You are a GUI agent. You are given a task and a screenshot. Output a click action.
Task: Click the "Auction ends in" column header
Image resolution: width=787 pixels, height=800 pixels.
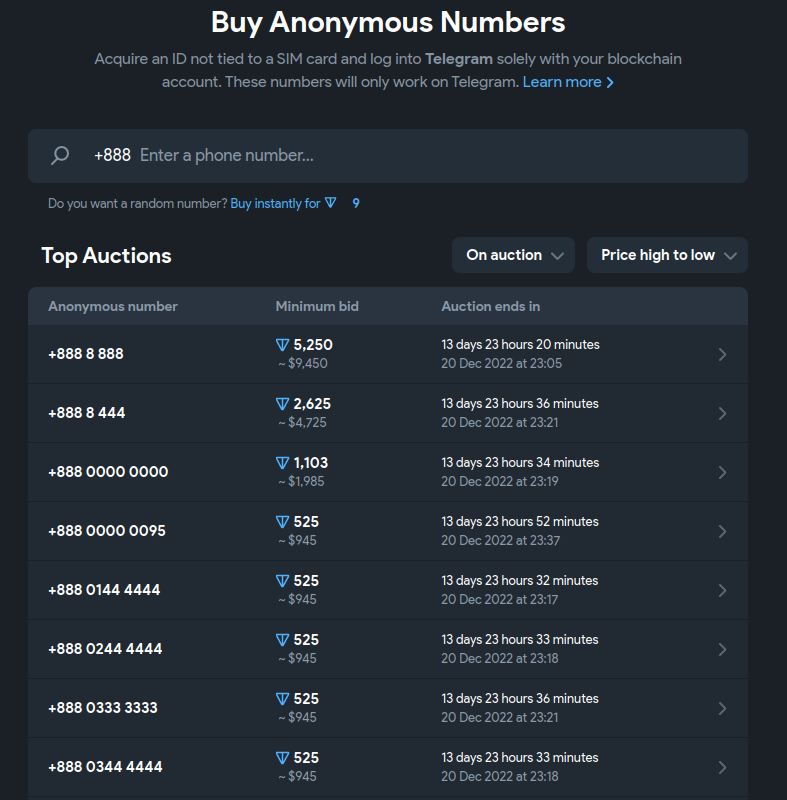pyautogui.click(x=491, y=306)
